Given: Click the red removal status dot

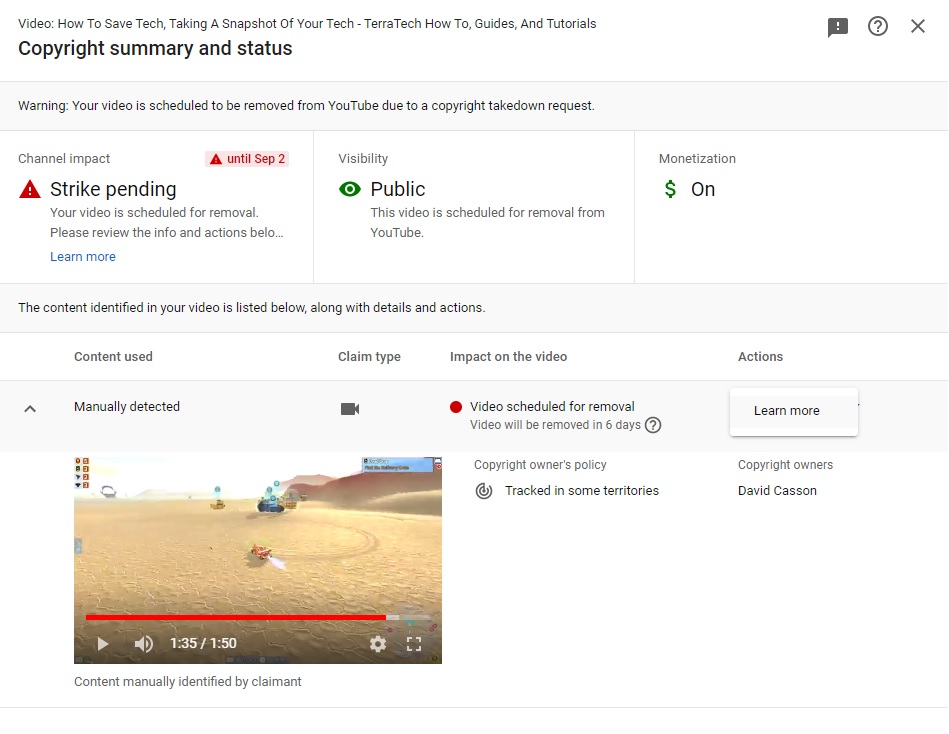Looking at the screenshot, I should (456, 407).
